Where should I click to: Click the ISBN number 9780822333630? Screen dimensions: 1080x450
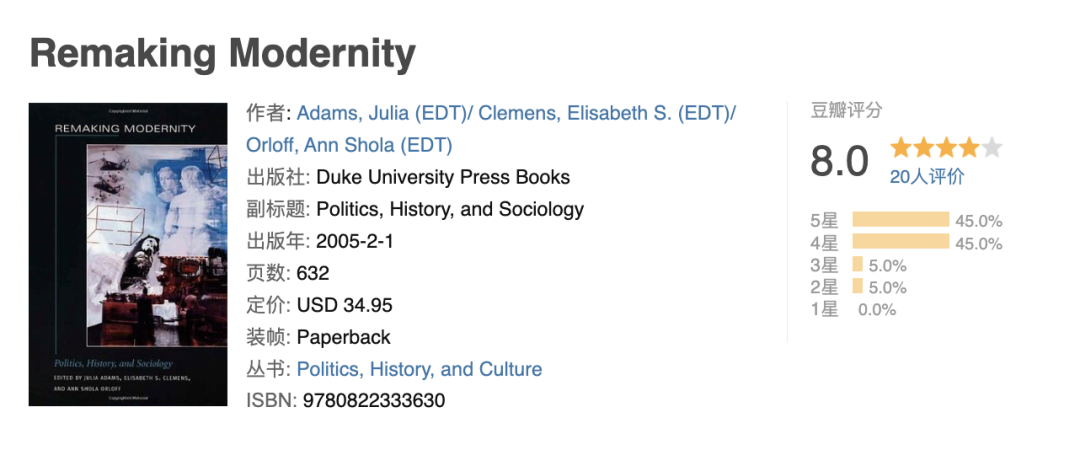click(373, 400)
